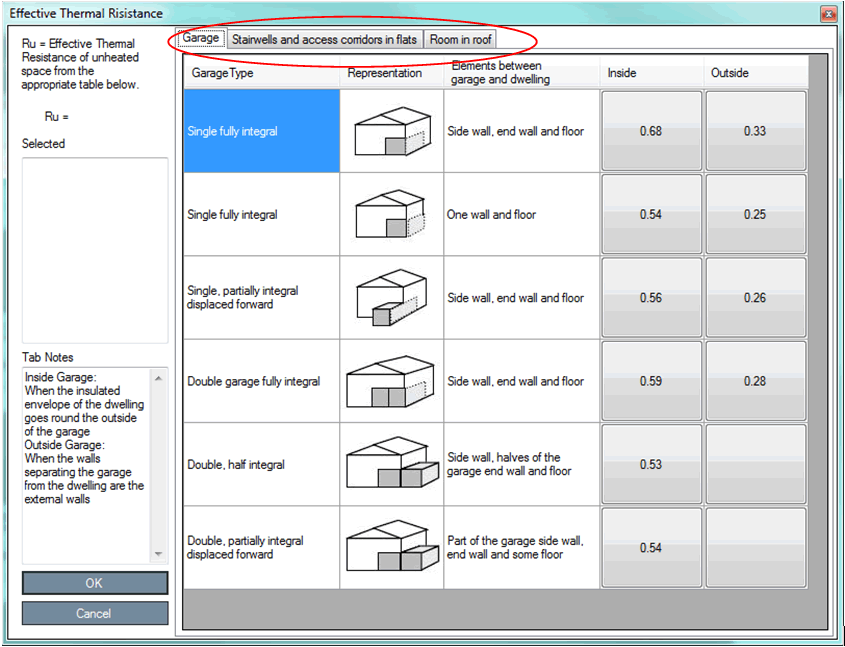Select the Outside value 0.25
This screenshot has height=647, width=845.
coord(755,214)
